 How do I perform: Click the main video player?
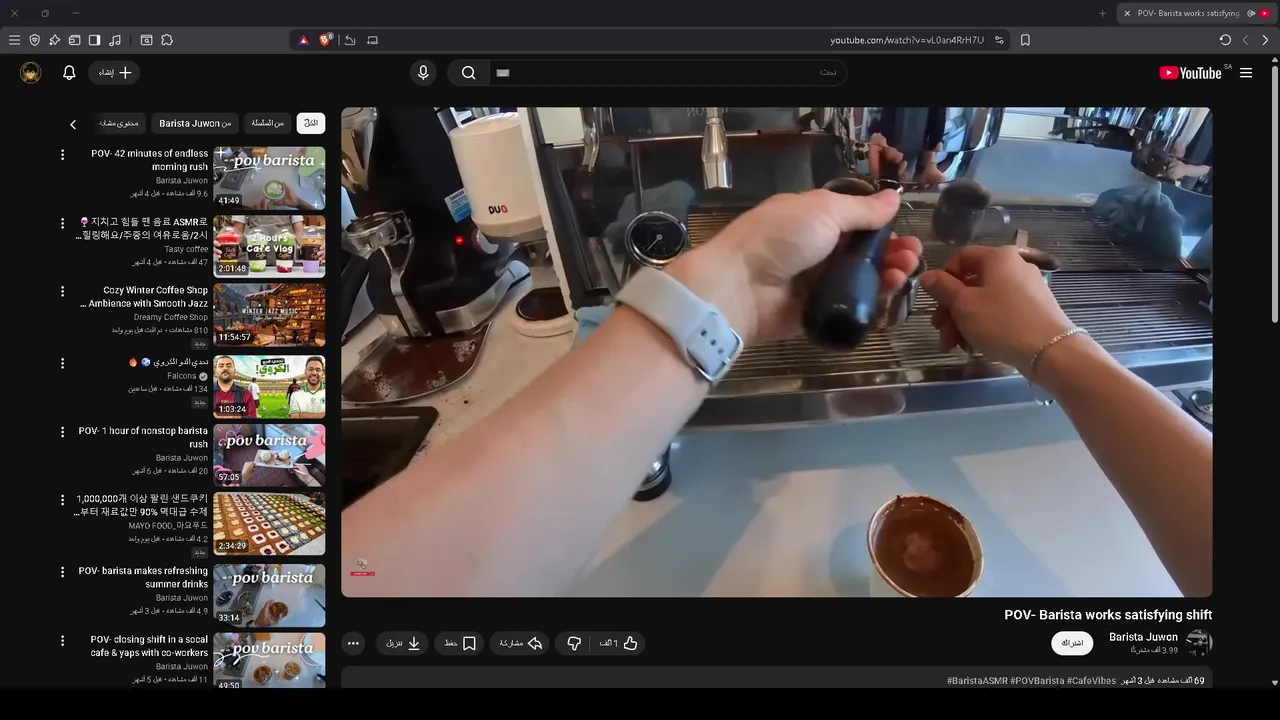pos(777,352)
